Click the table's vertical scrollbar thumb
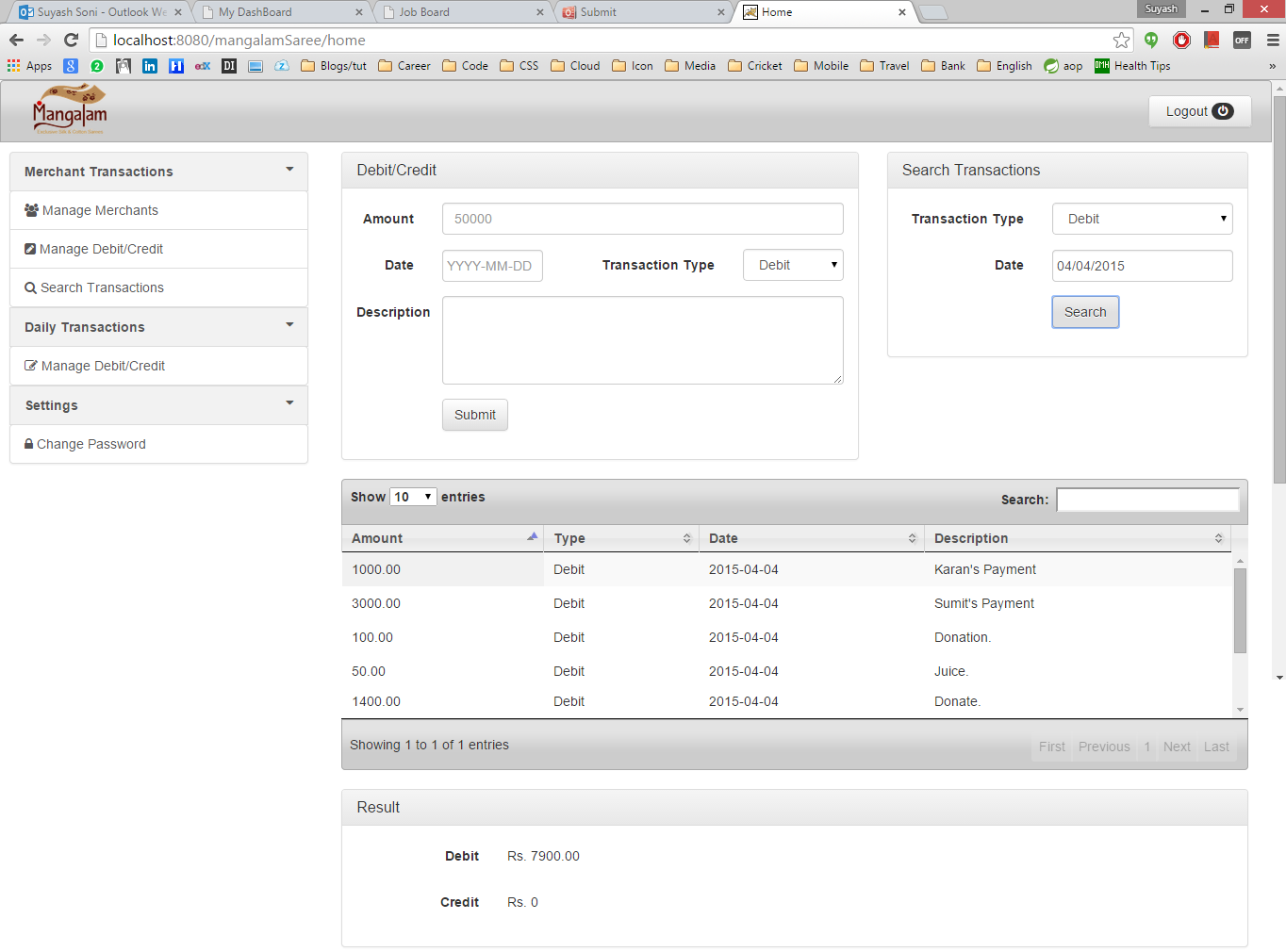The image size is (1286, 952). click(x=1240, y=611)
